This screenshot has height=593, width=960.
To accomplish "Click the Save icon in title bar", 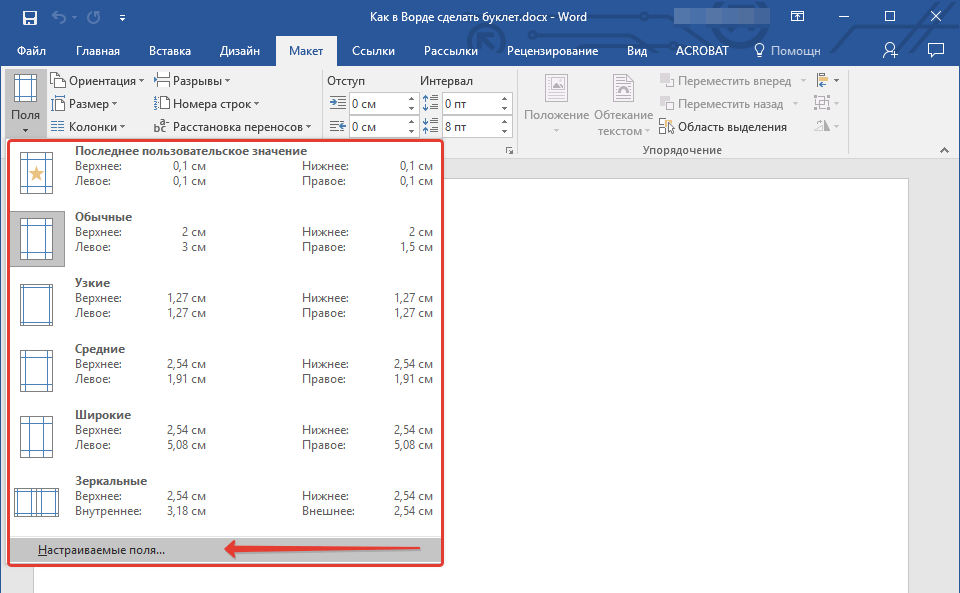I will coord(29,17).
